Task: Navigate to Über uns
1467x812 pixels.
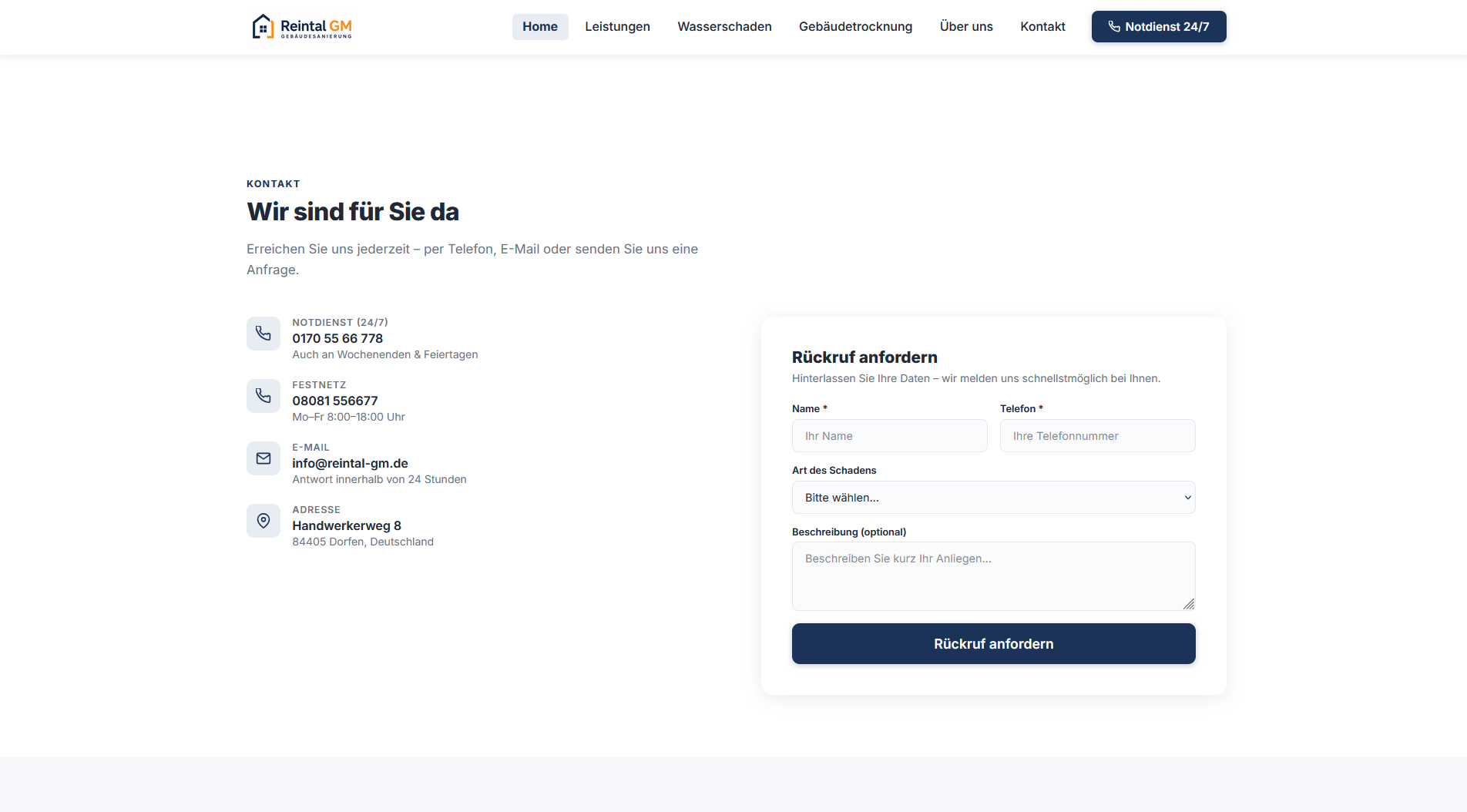Action: coord(966,26)
